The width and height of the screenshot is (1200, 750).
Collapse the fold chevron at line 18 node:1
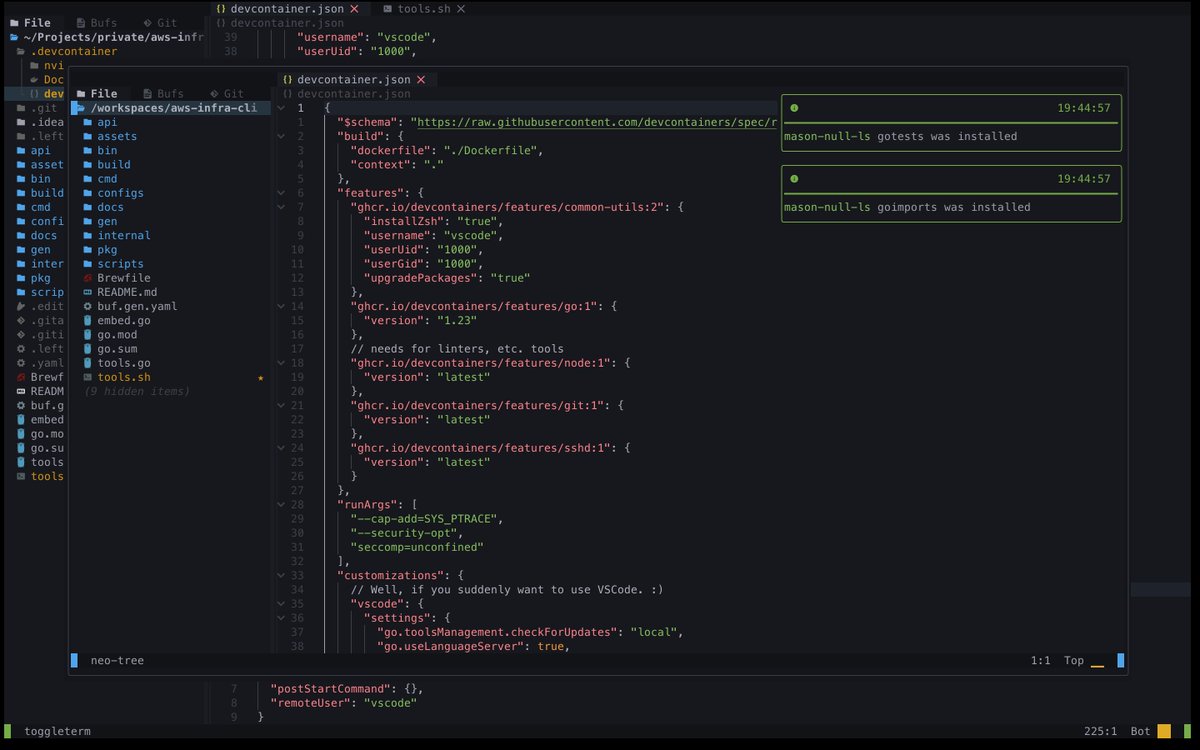click(x=279, y=363)
